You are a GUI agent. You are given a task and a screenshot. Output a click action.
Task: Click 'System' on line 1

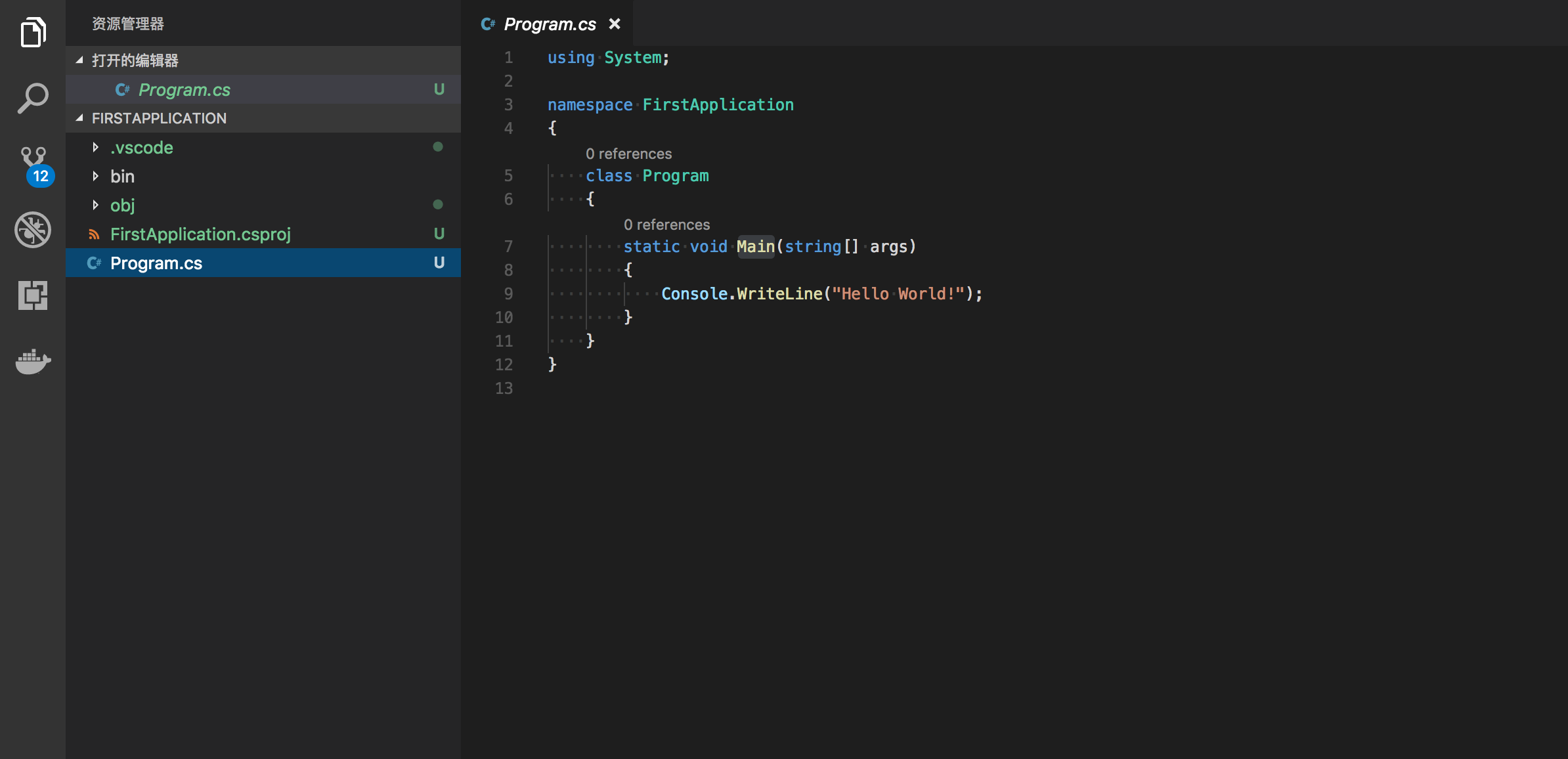633,58
